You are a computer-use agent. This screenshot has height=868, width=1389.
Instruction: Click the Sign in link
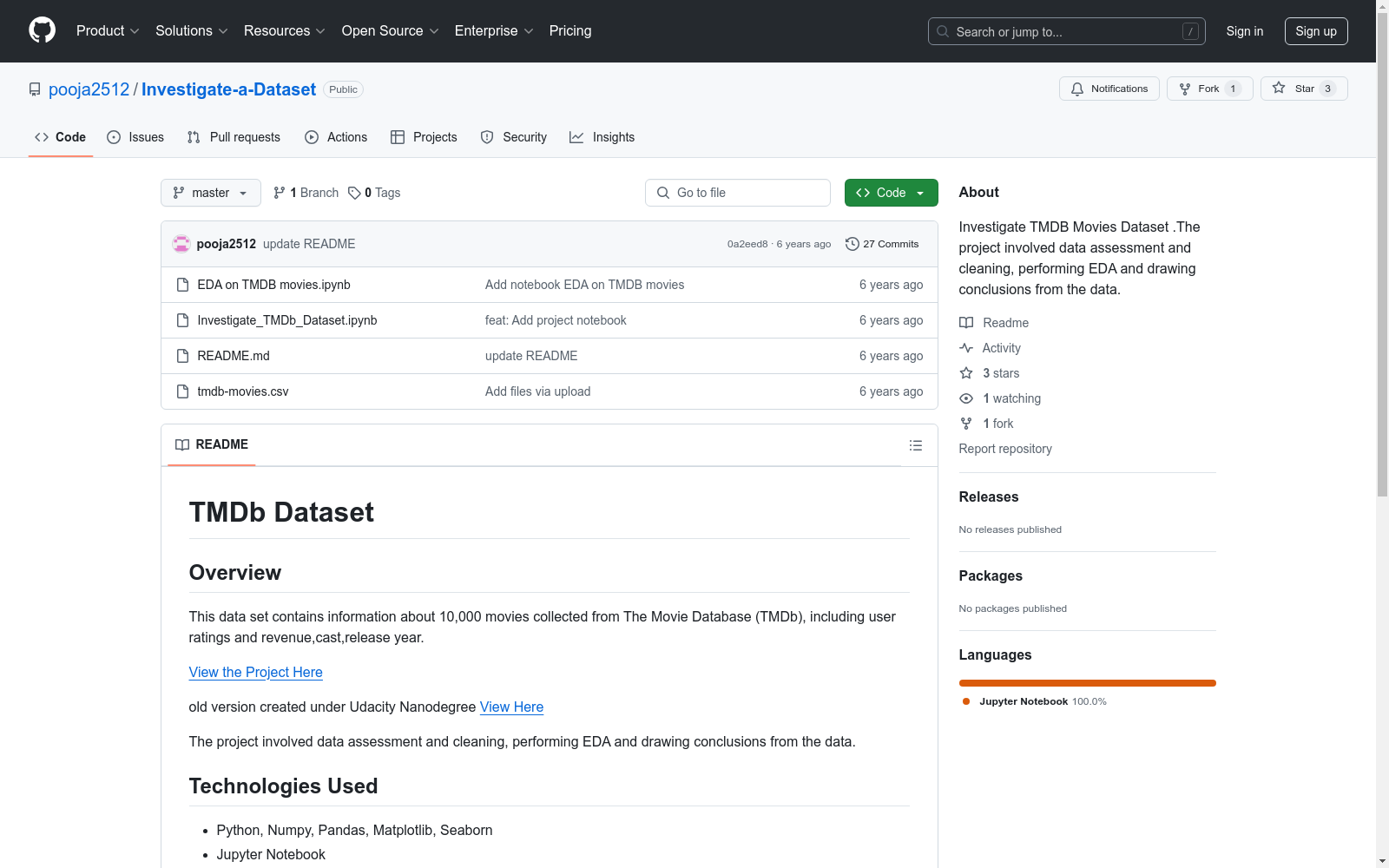click(1245, 31)
